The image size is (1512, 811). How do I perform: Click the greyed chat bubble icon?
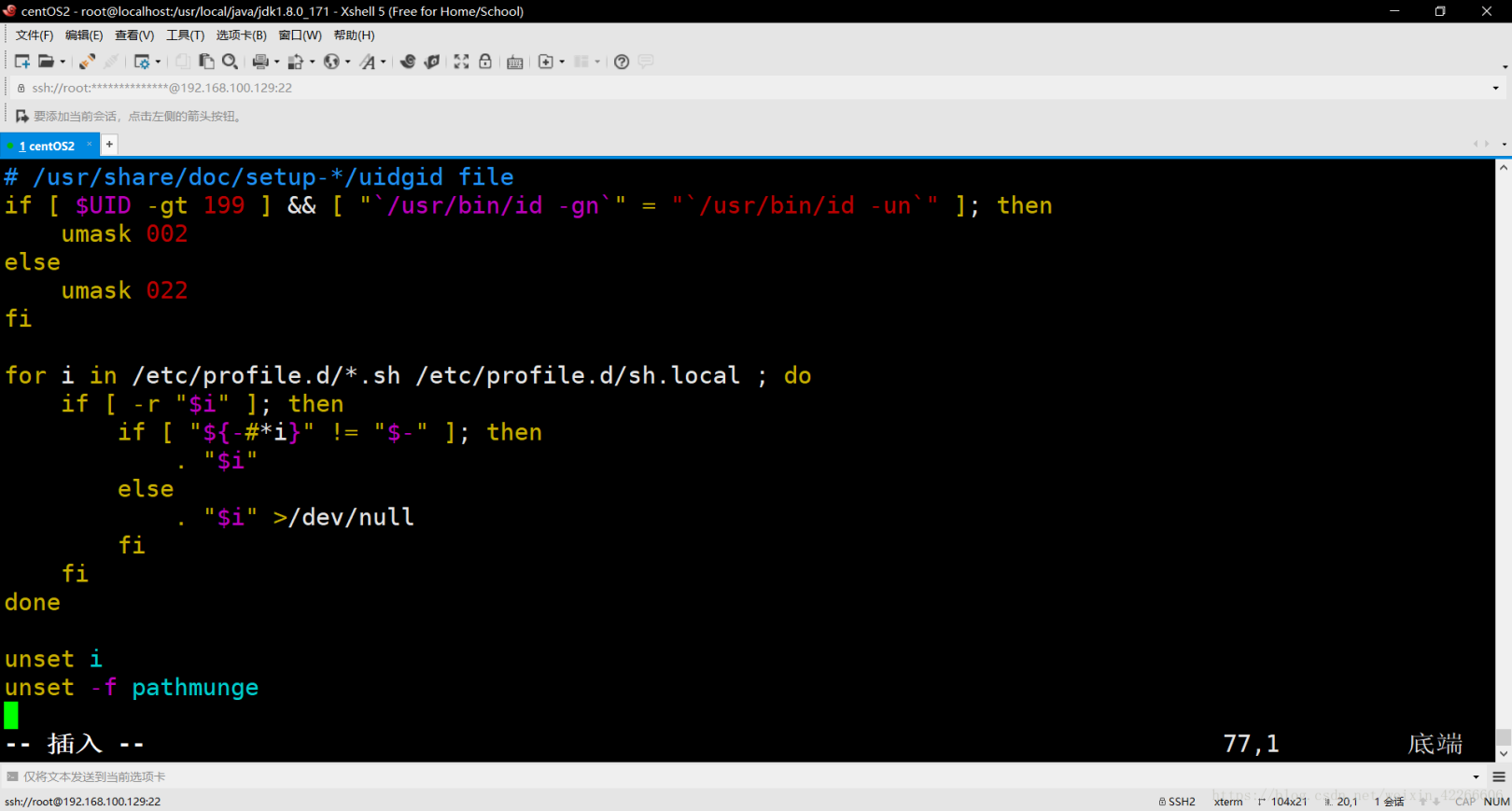coord(646,62)
